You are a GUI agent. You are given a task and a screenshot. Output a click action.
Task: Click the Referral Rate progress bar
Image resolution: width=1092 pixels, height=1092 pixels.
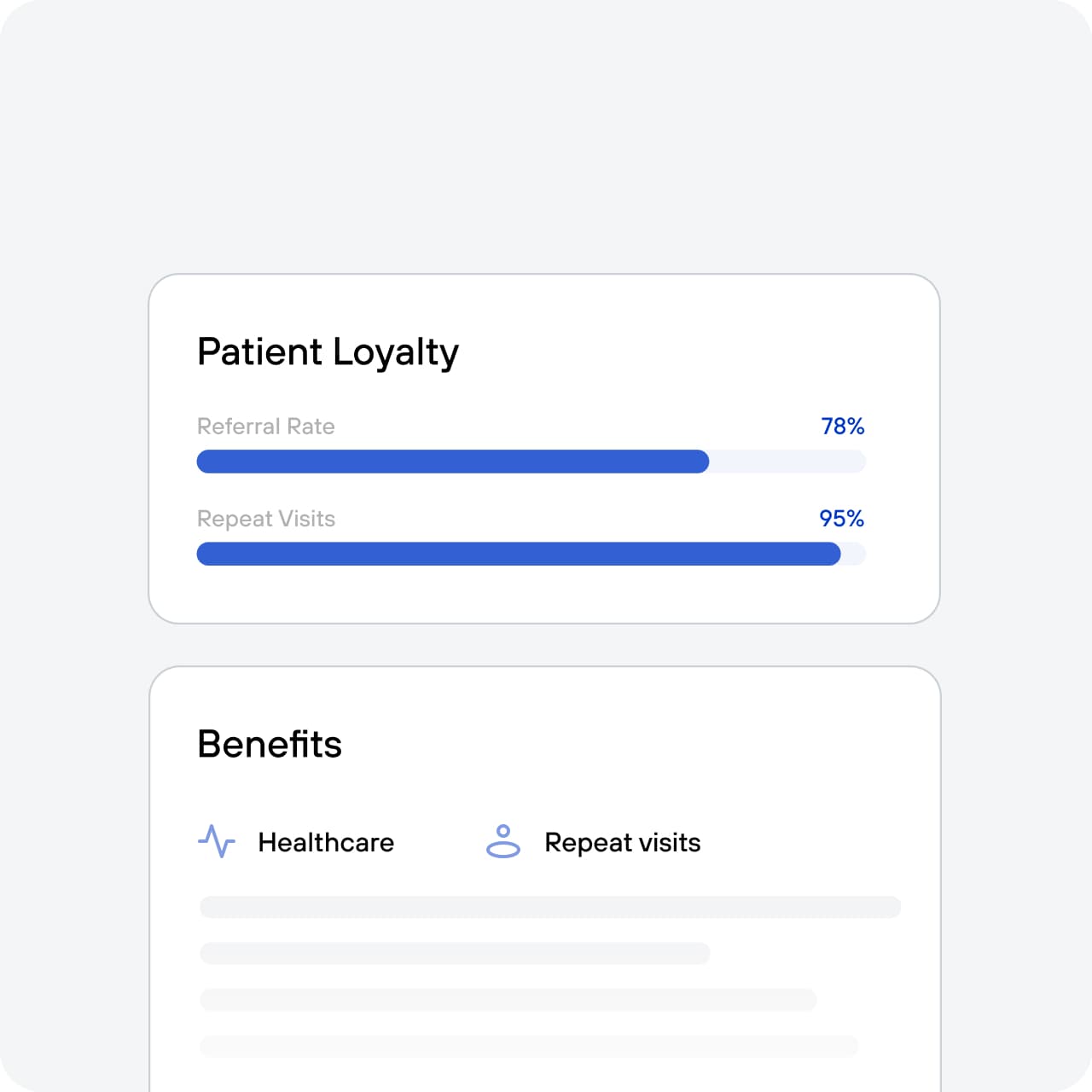click(531, 462)
